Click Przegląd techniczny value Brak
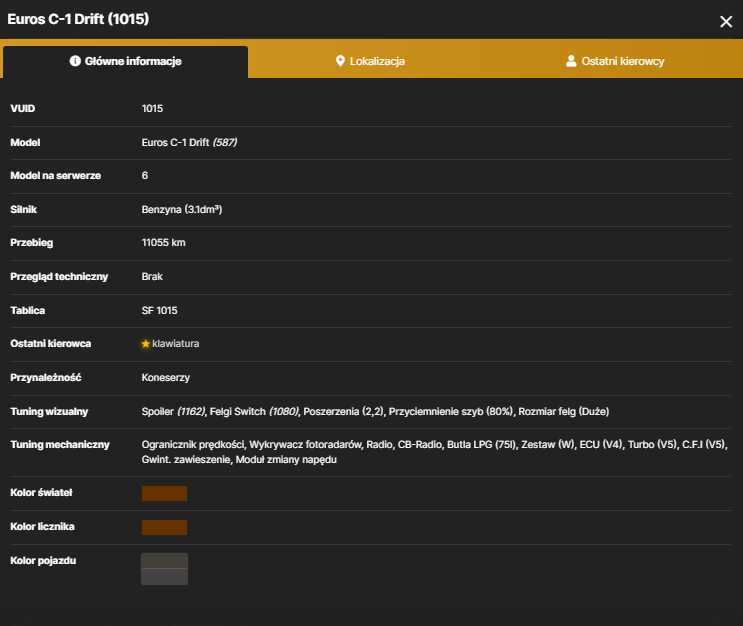 [152, 276]
